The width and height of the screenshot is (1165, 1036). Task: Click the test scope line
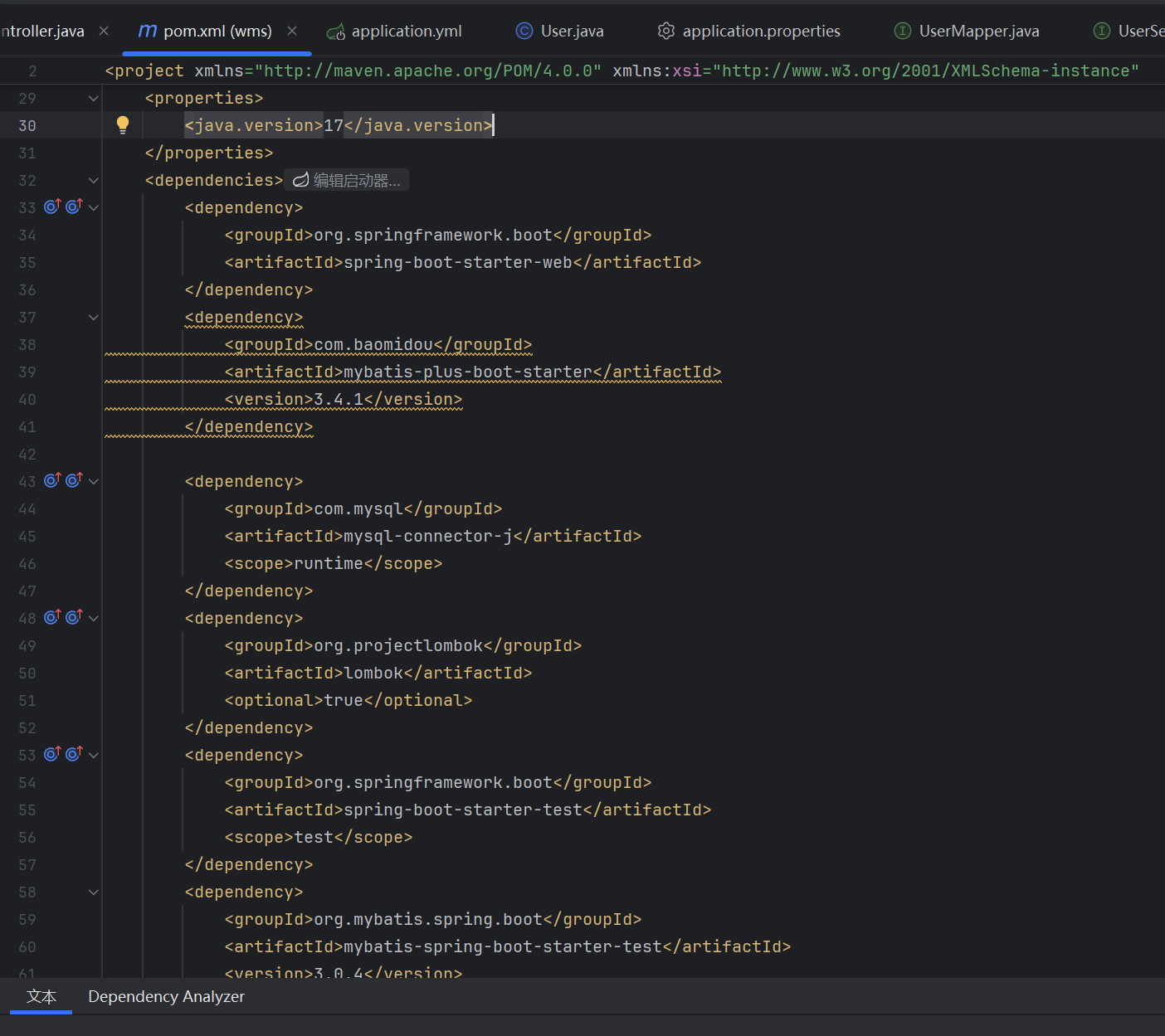click(319, 837)
